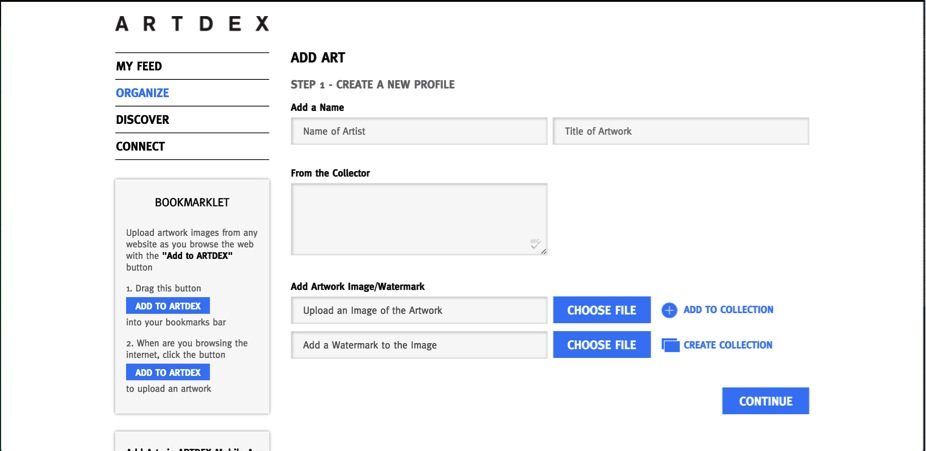Click the CREATE COLLECTION link
Image resolution: width=926 pixels, height=451 pixels.
point(728,345)
